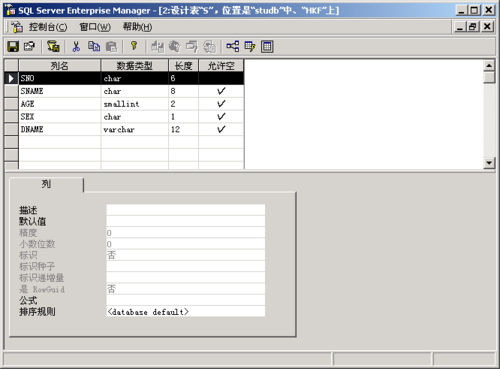Click the greyed-out globe-like toolbar icon
The height and width of the screenshot is (369, 500).
174,46
